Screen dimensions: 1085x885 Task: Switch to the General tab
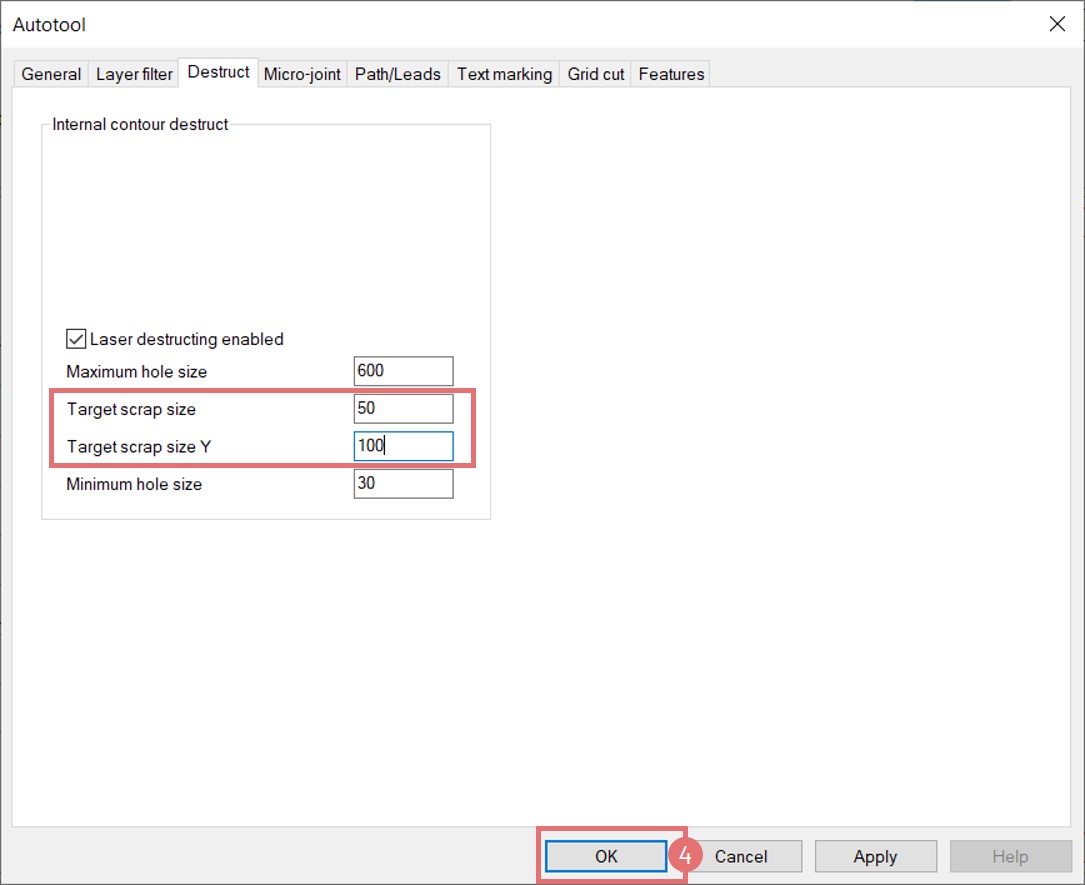tap(51, 75)
